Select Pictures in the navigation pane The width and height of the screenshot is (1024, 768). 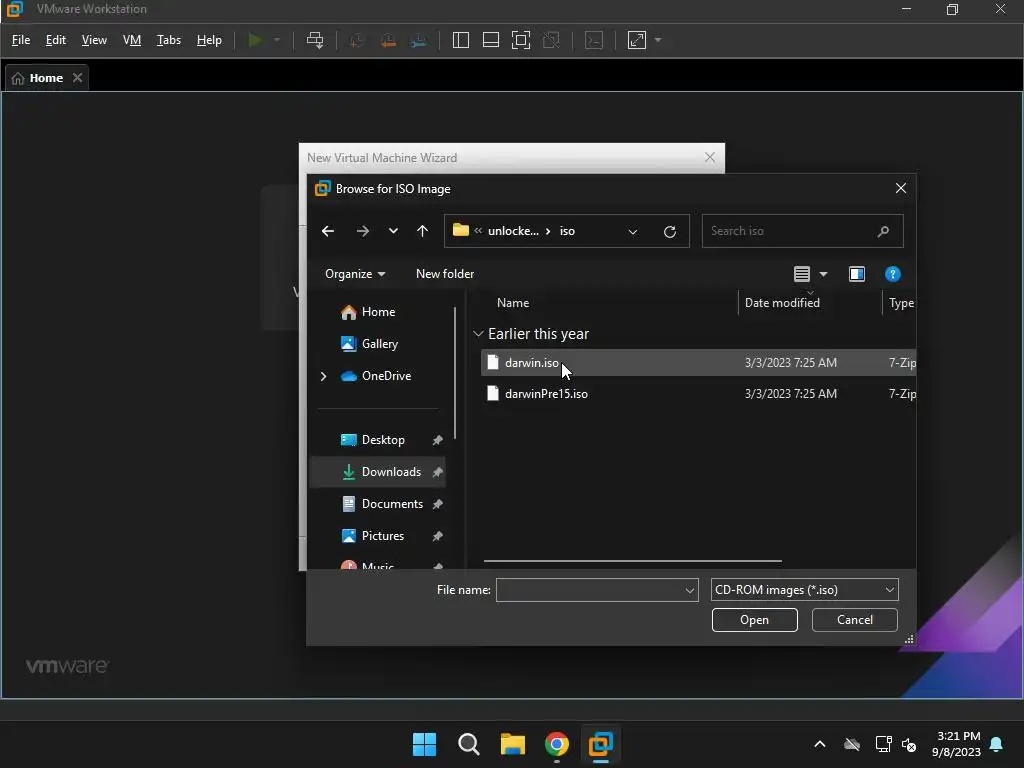point(381,536)
